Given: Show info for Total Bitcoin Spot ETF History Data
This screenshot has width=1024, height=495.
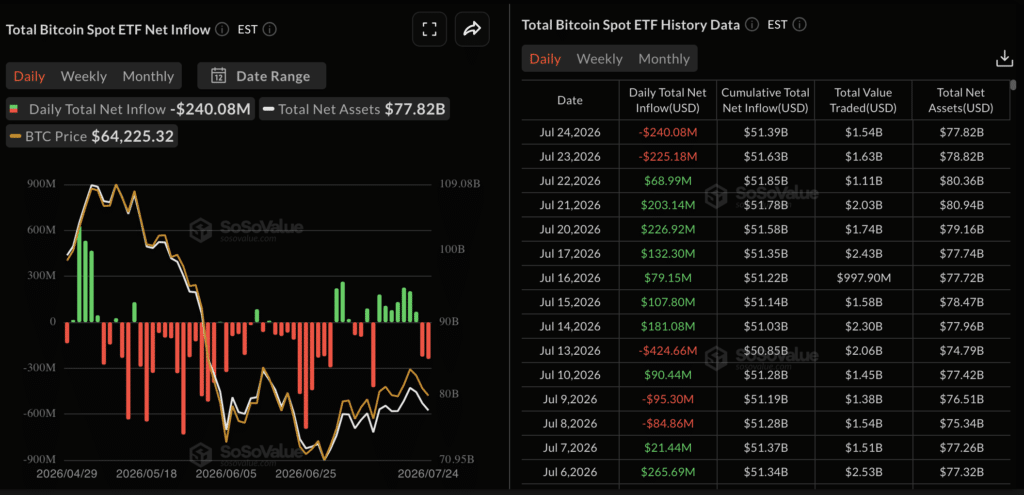Looking at the screenshot, I should pos(752,25).
